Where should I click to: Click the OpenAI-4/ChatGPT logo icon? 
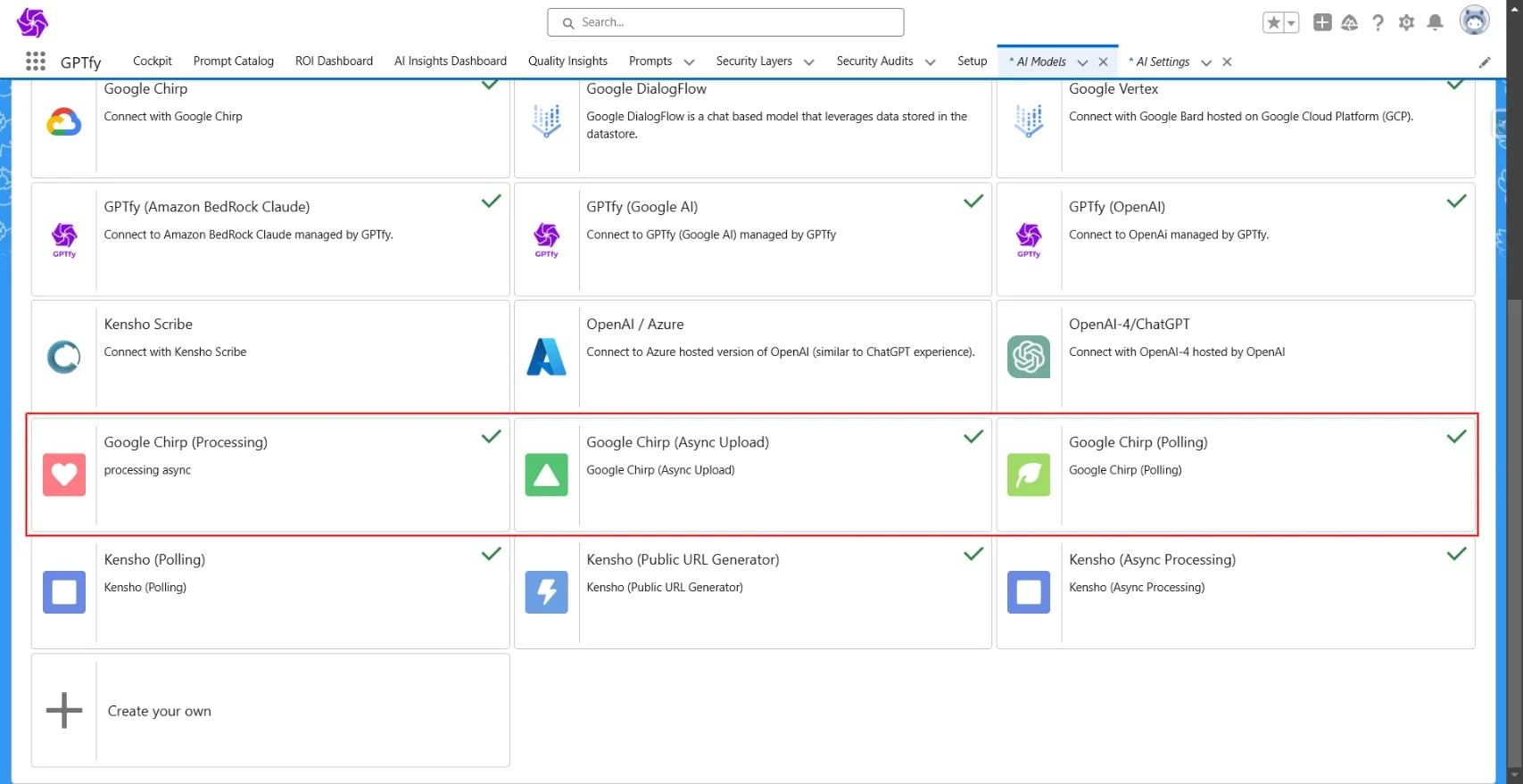coord(1028,357)
